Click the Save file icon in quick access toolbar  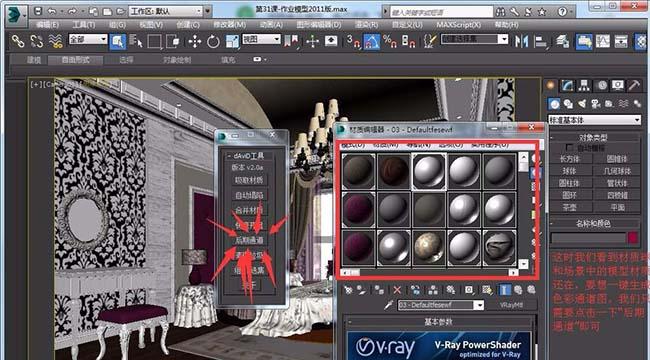click(38, 11)
